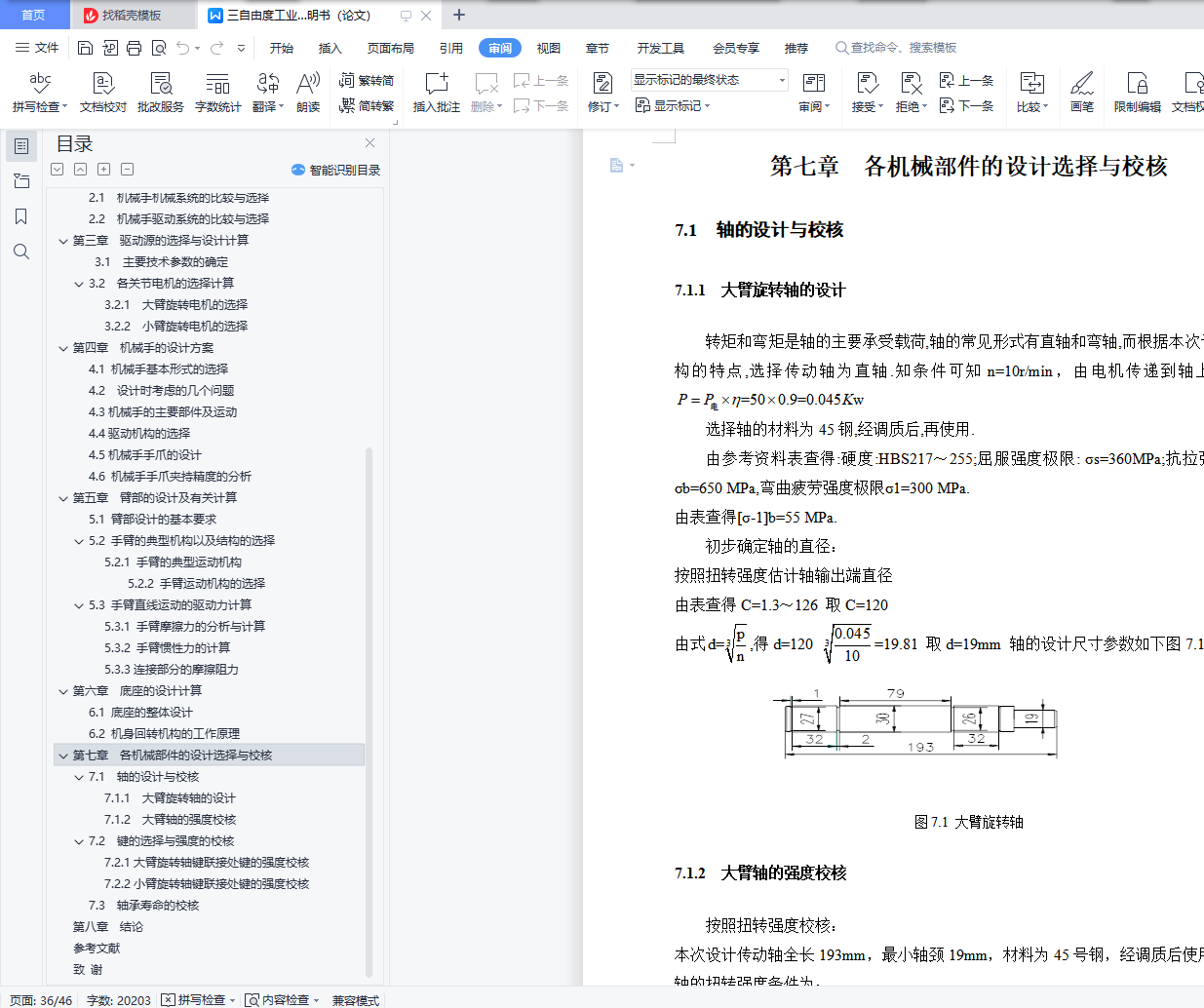Toggle 修订 track changes
Image resolution: width=1204 pixels, height=1008 pixels.
coord(603,93)
